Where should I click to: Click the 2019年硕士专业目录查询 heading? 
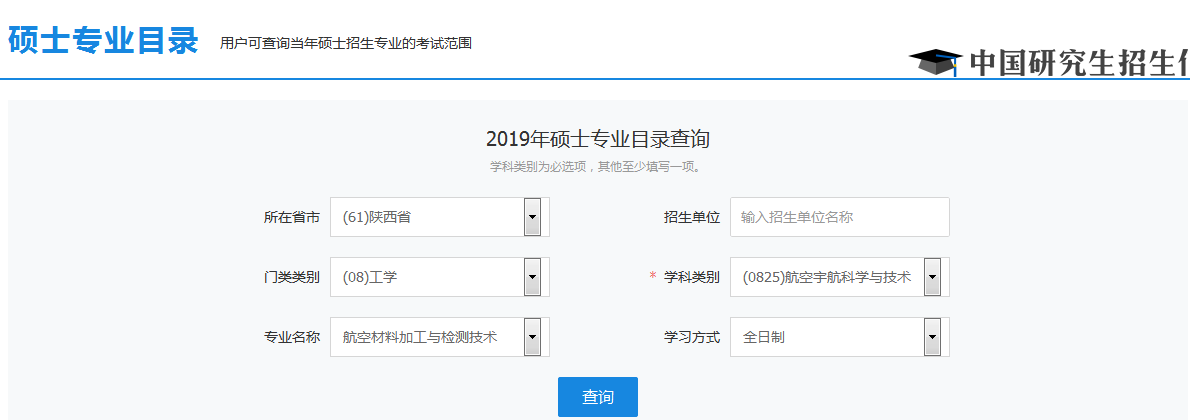598,139
